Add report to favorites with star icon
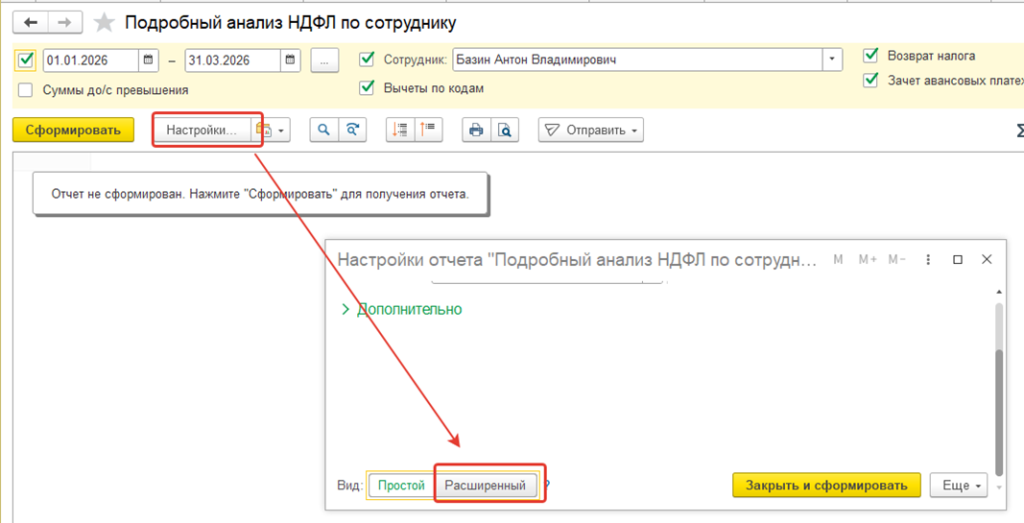1024x523 pixels. [103, 23]
